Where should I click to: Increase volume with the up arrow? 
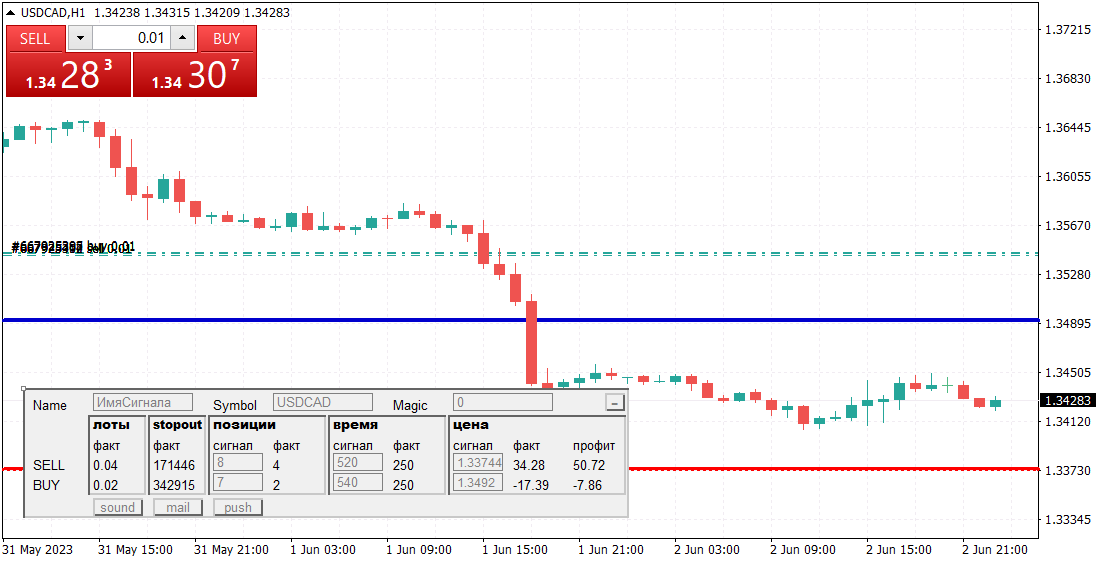pyautogui.click(x=183, y=39)
